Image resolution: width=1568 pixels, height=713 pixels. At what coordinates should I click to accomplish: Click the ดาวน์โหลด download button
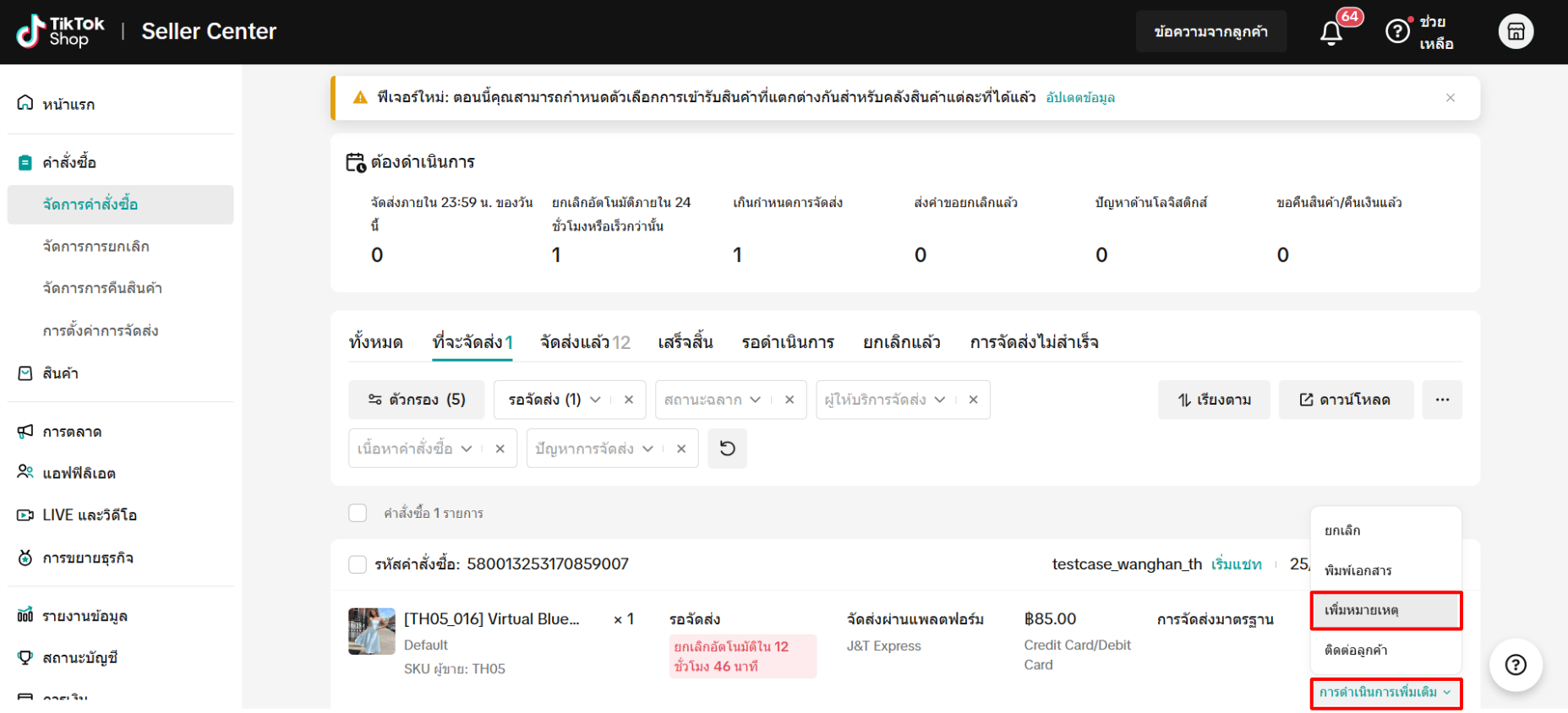point(1346,400)
